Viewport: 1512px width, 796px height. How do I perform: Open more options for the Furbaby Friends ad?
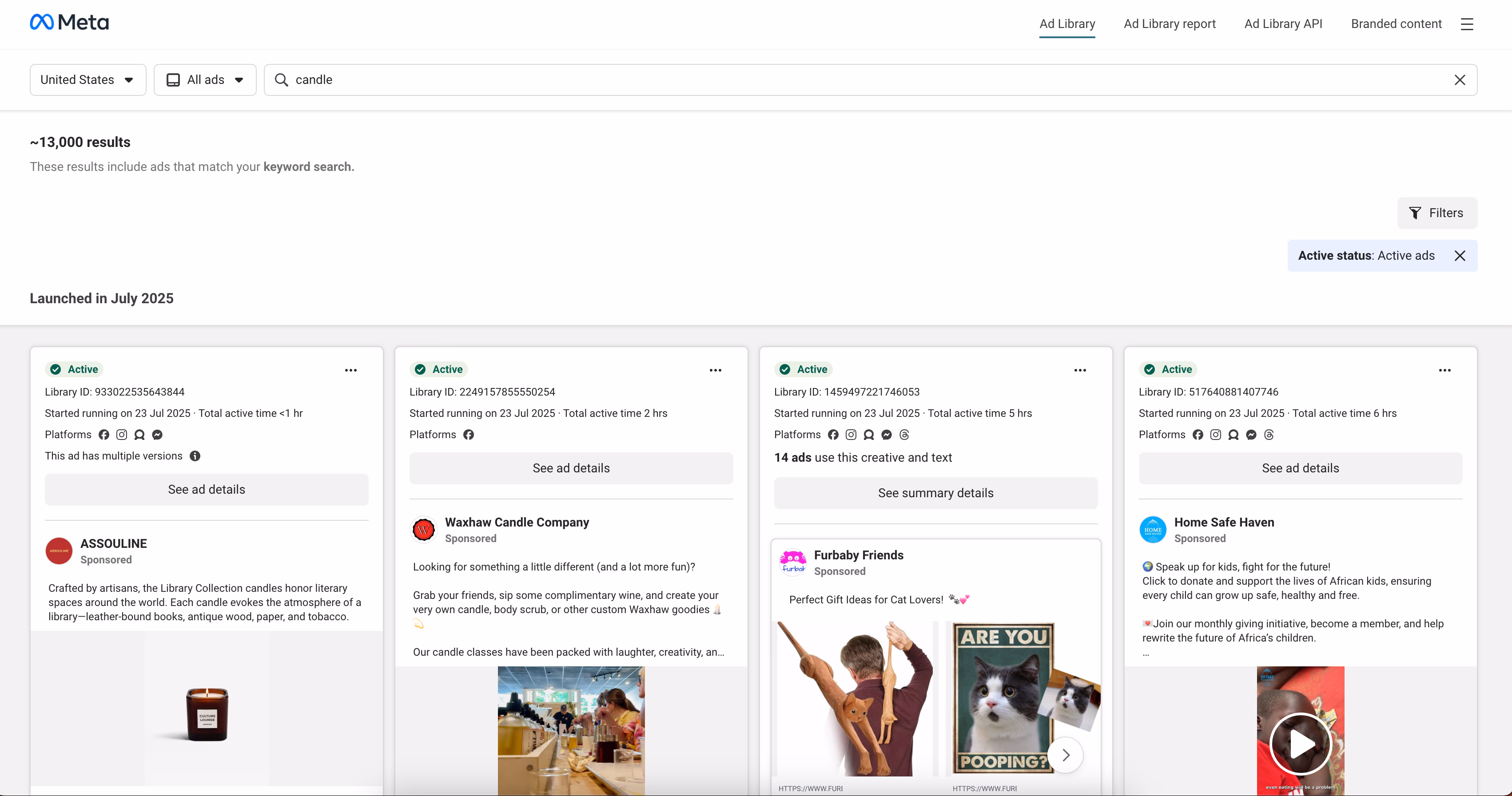(1080, 370)
